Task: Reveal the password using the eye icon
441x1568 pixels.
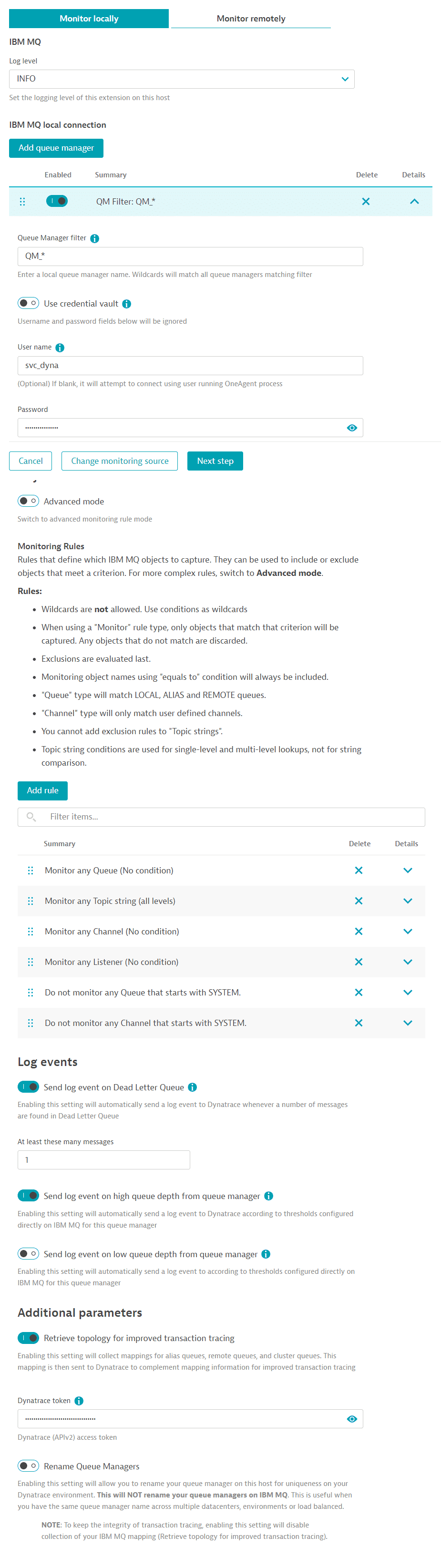Action: tap(352, 427)
